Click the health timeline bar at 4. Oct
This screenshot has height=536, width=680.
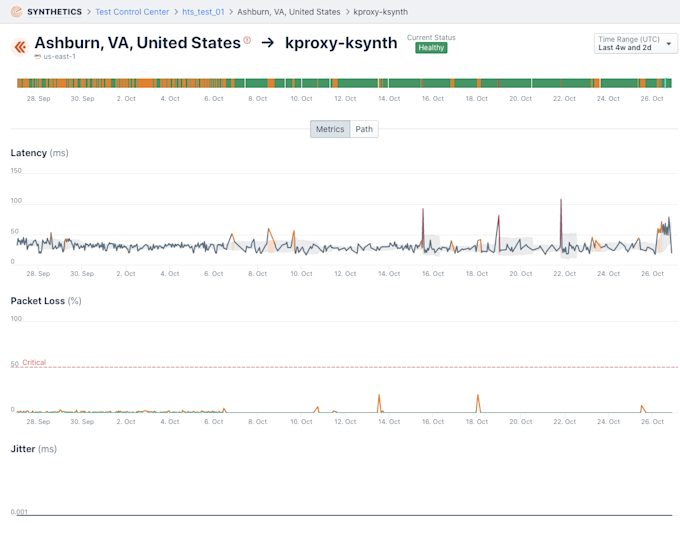170,83
